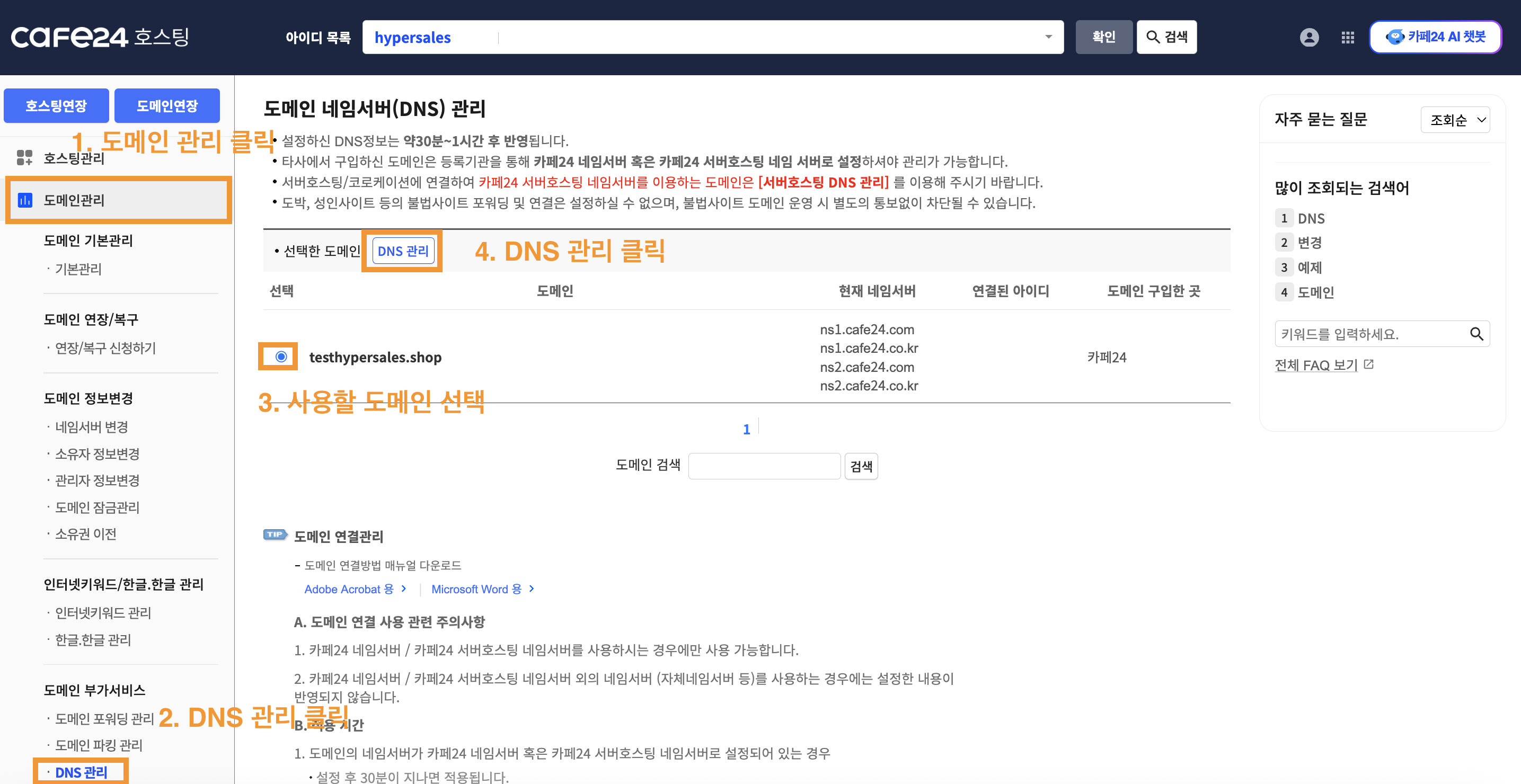Open Microsoft Word 용 manual download link
Image resolution: width=1521 pixels, height=784 pixels.
(476, 589)
